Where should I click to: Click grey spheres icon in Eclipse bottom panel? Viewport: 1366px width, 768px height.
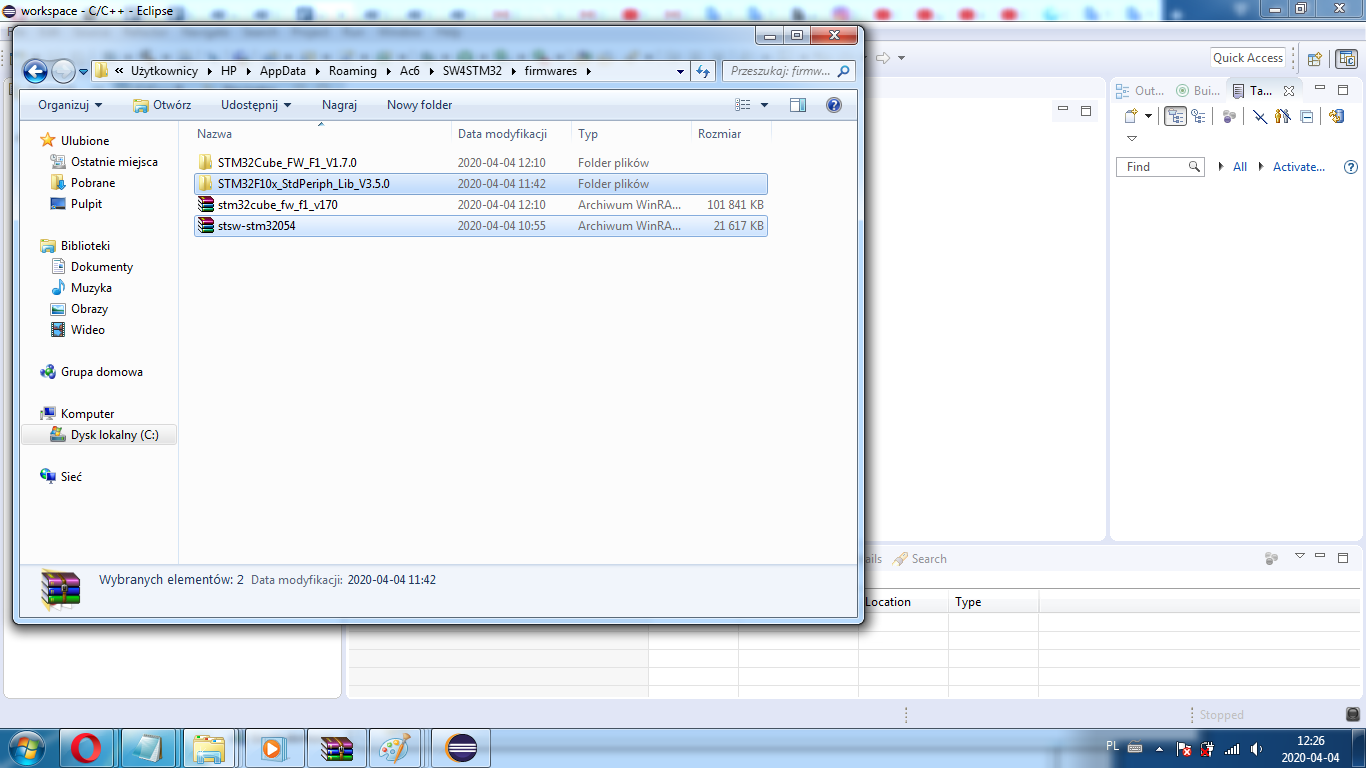1271,558
